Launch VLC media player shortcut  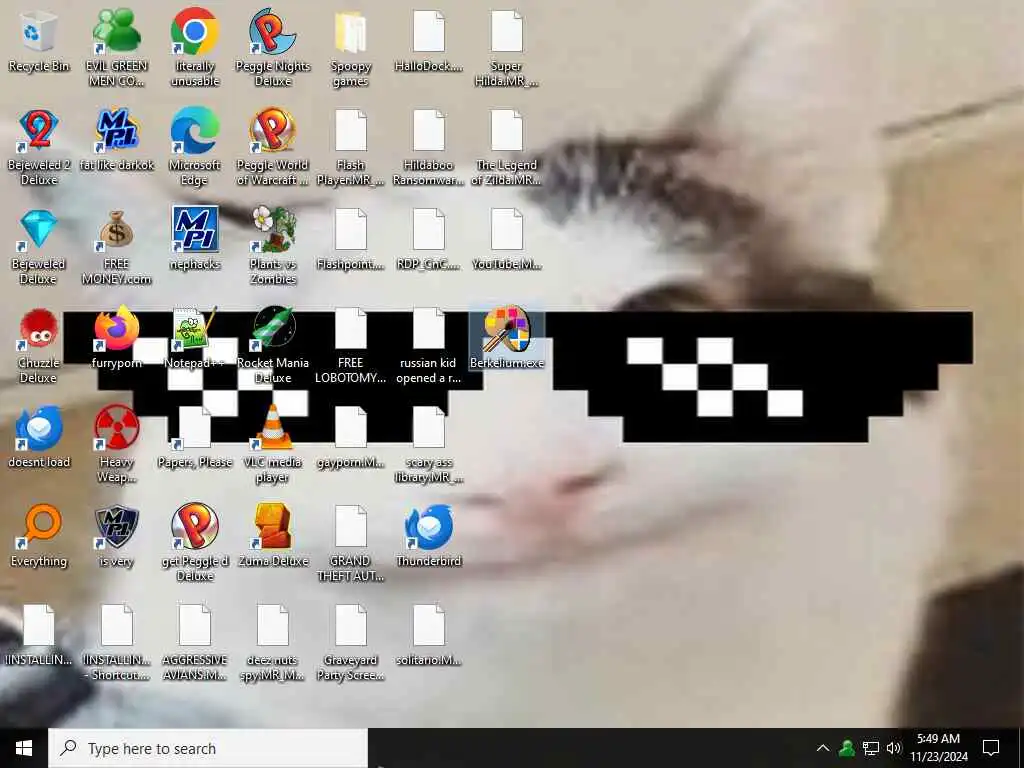pos(273,445)
